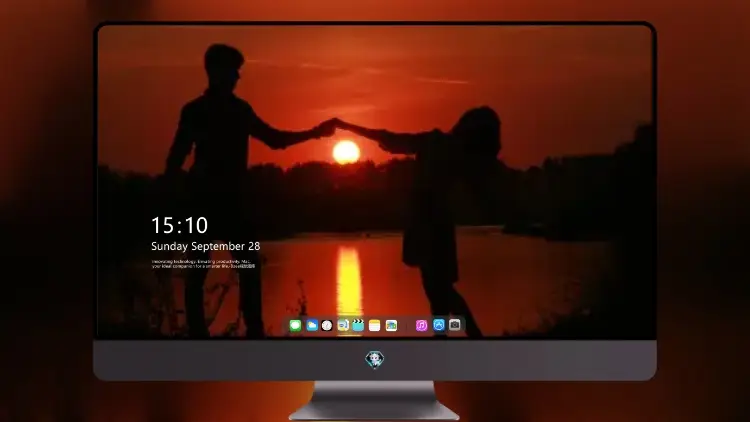Open the photo gallery icon in the dock
Viewport: 750px width, 422px height.
[391, 325]
